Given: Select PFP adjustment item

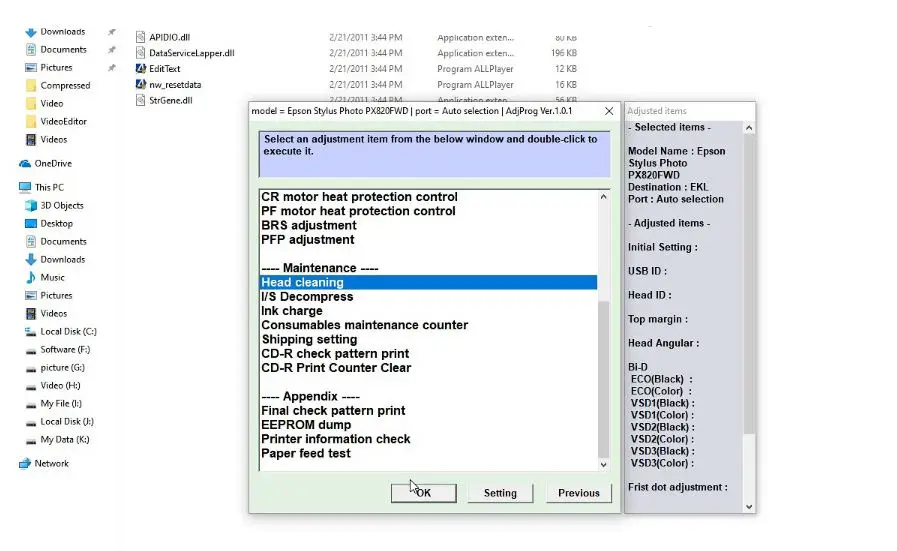Looking at the screenshot, I should [308, 240].
